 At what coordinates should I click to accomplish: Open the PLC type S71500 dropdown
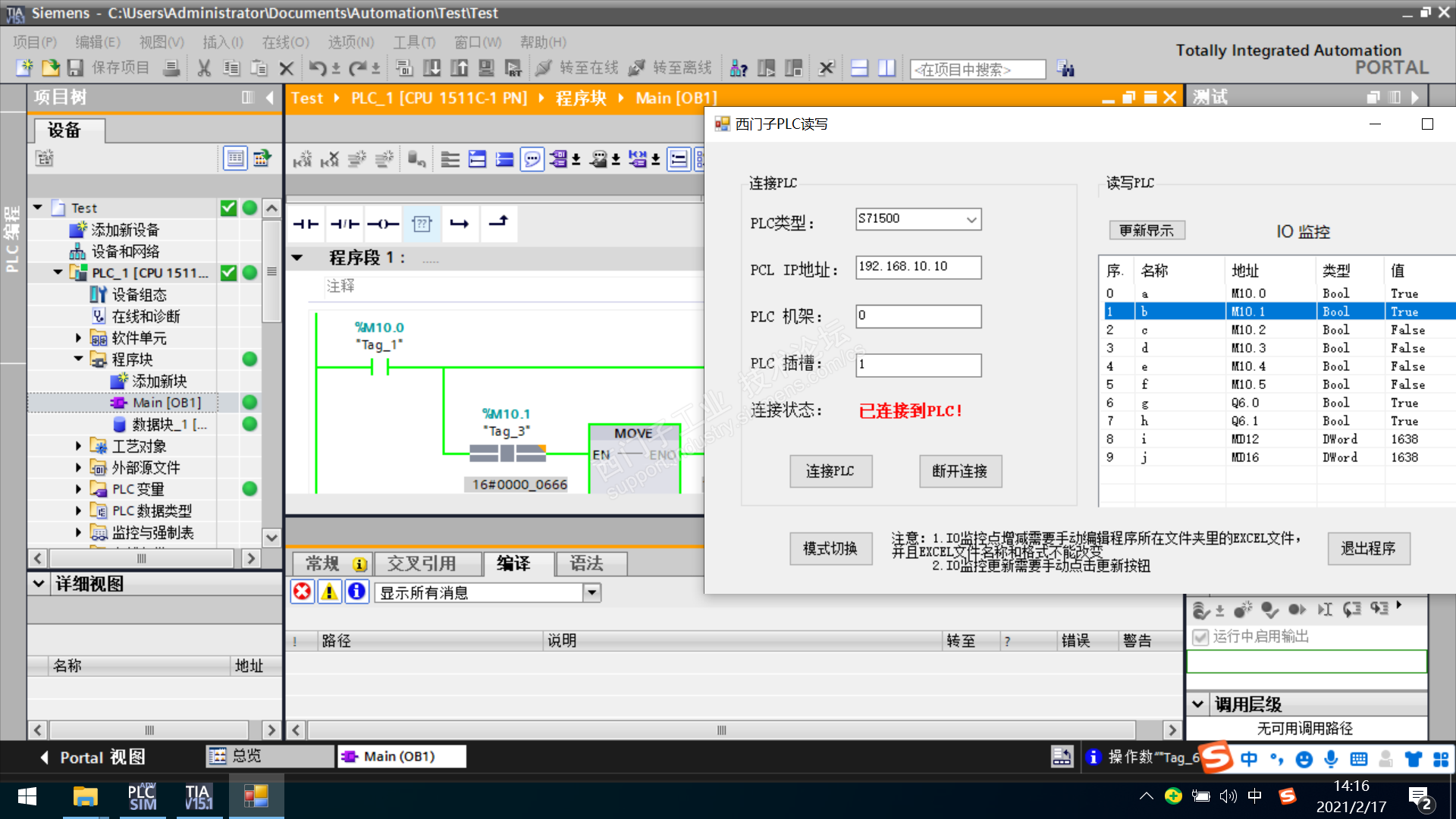(971, 220)
